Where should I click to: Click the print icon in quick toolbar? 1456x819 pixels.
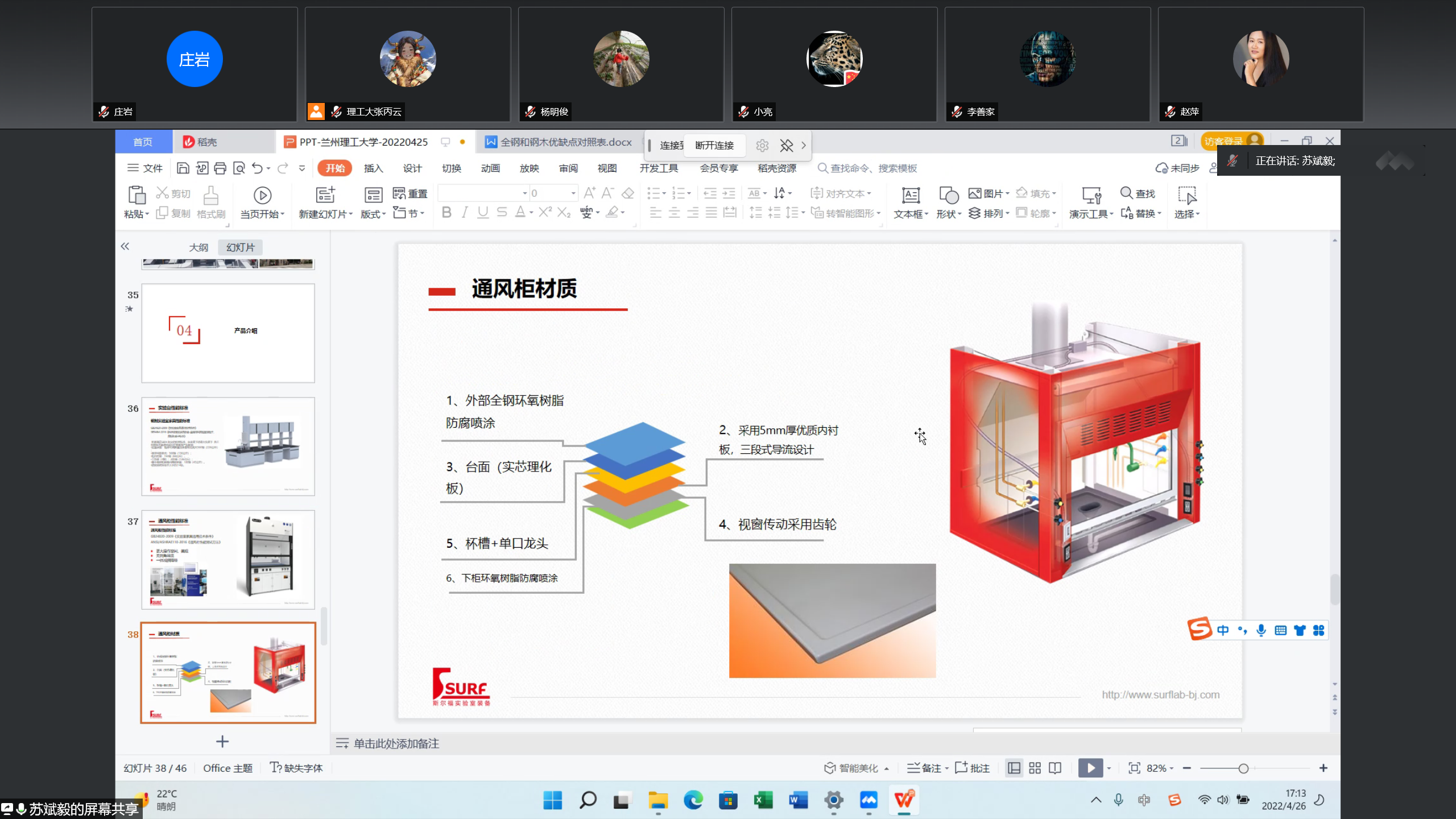pyautogui.click(x=220, y=168)
